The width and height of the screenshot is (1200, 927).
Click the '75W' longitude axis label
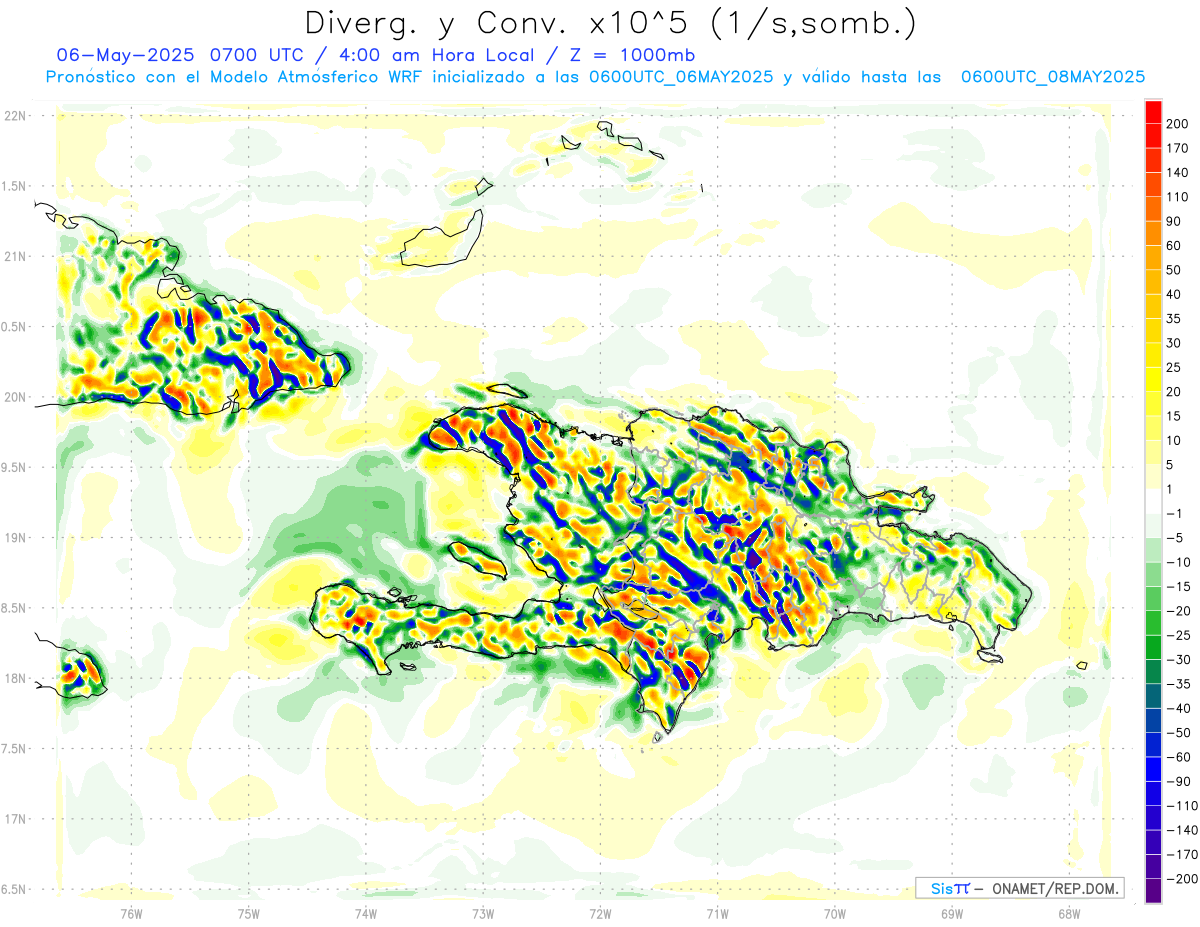(248, 913)
